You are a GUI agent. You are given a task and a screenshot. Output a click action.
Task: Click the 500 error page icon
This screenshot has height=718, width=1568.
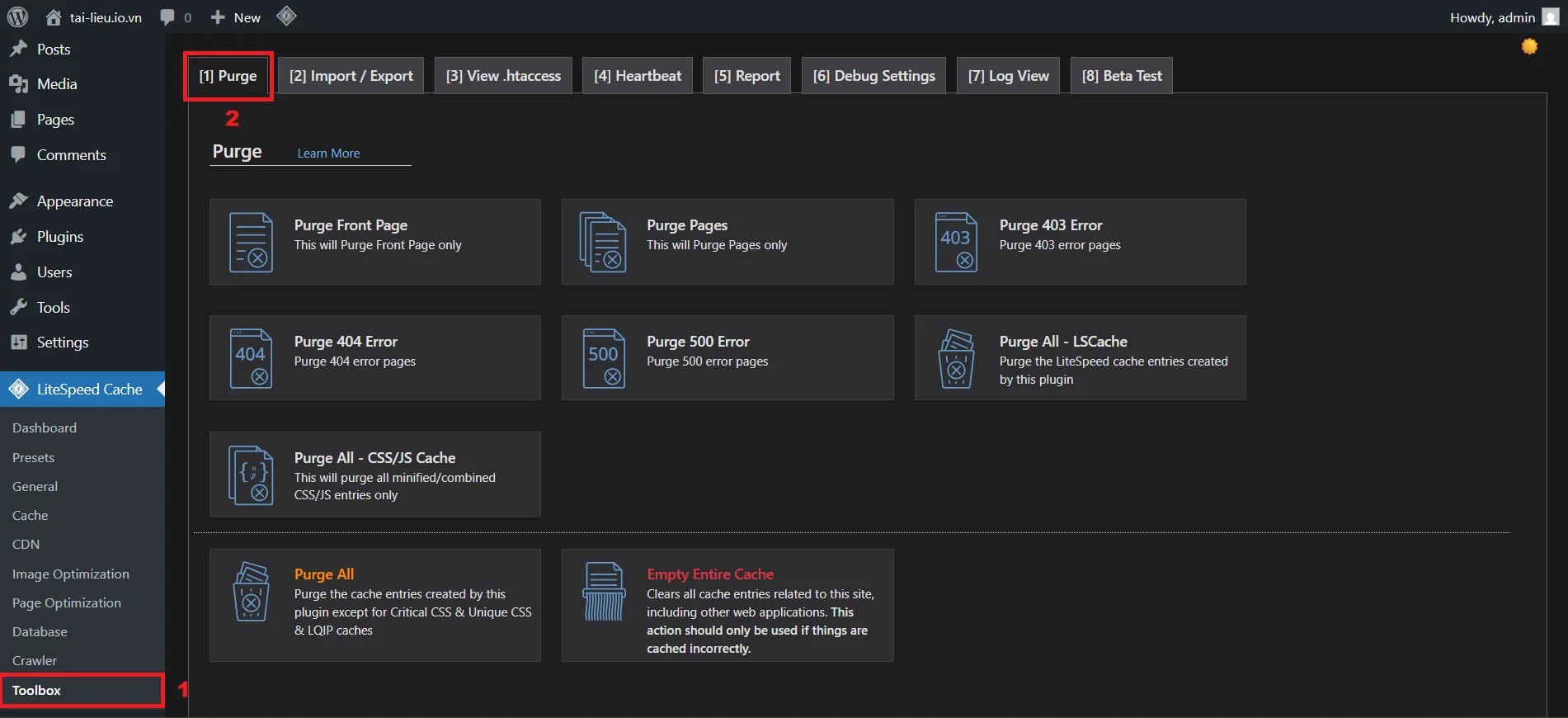603,359
